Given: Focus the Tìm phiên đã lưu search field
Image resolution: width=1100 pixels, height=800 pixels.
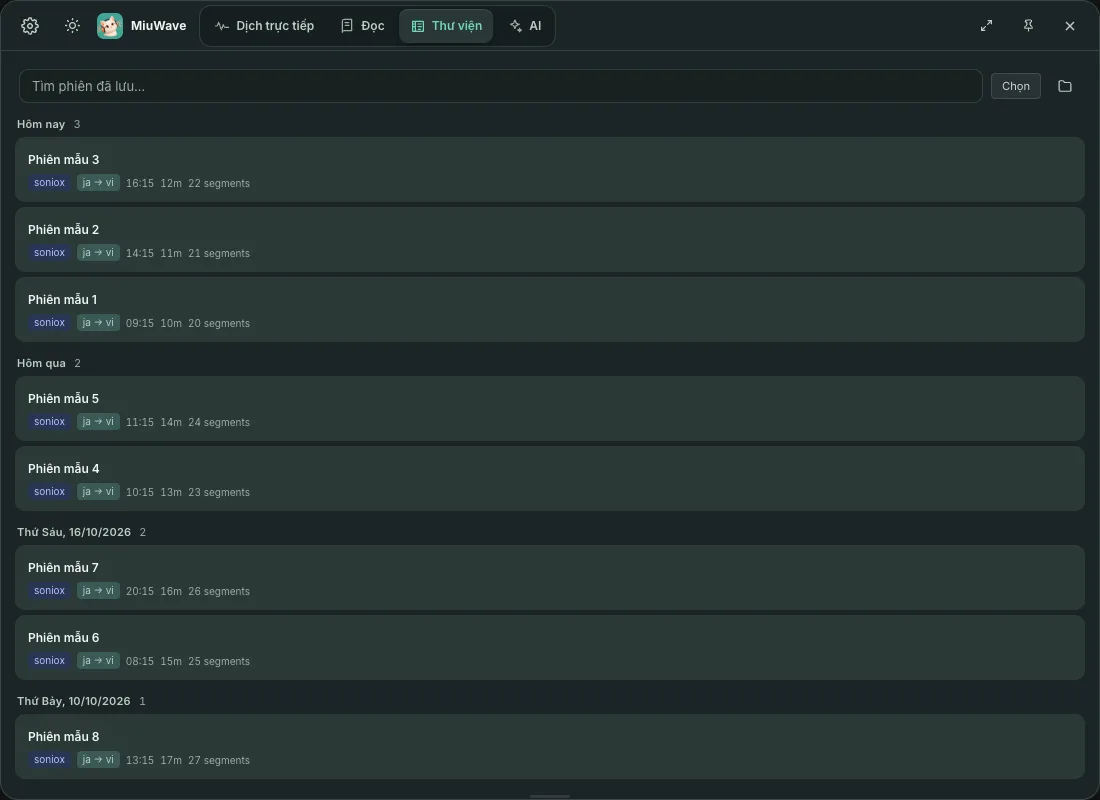Looking at the screenshot, I should click(x=500, y=86).
